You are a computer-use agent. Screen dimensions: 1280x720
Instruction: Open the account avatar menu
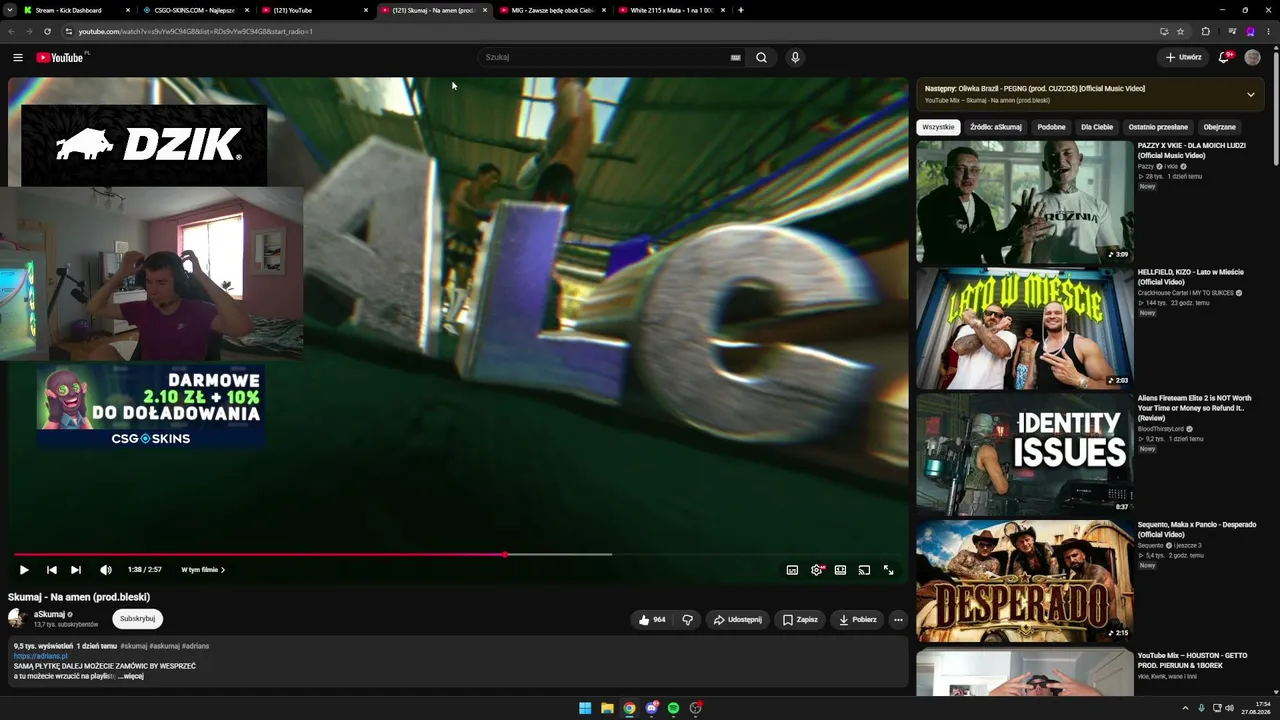click(x=1252, y=57)
